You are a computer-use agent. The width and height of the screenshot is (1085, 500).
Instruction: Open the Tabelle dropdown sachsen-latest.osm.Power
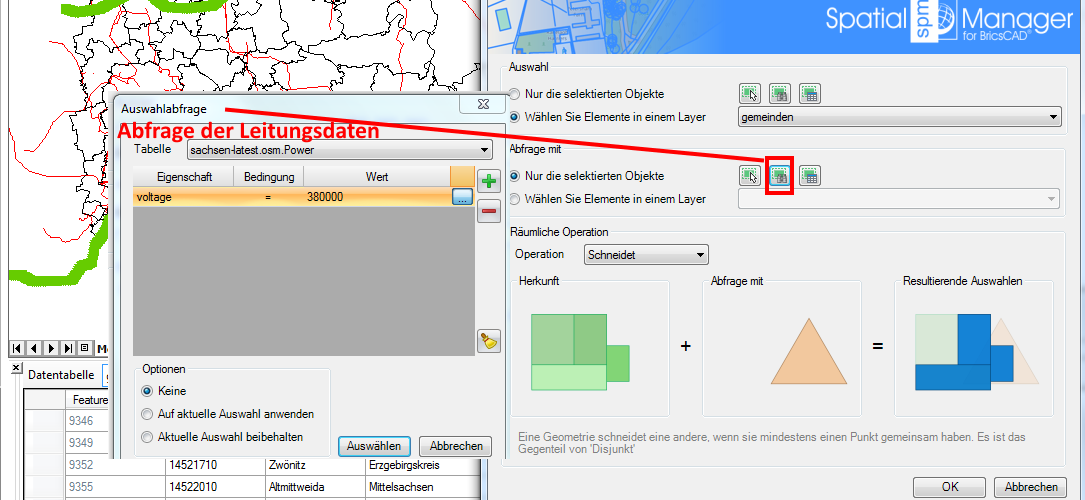pos(340,150)
